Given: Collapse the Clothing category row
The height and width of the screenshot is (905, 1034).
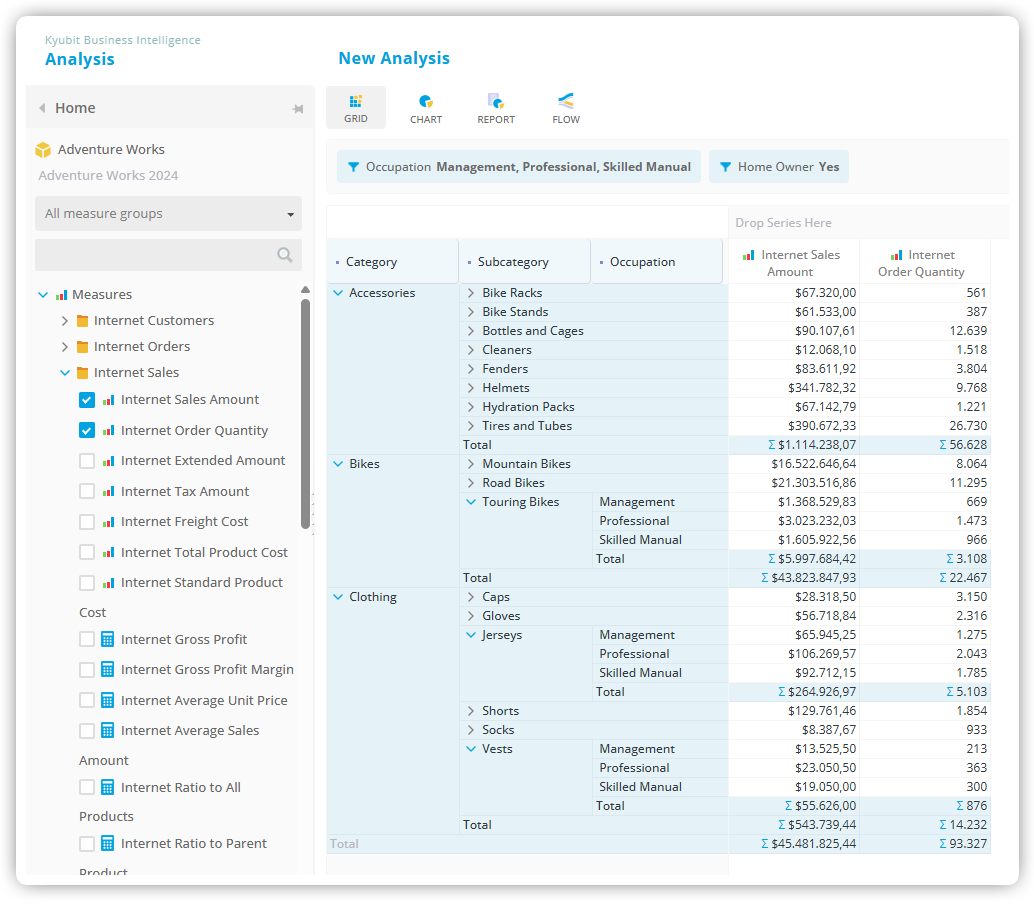Looking at the screenshot, I should (338, 597).
